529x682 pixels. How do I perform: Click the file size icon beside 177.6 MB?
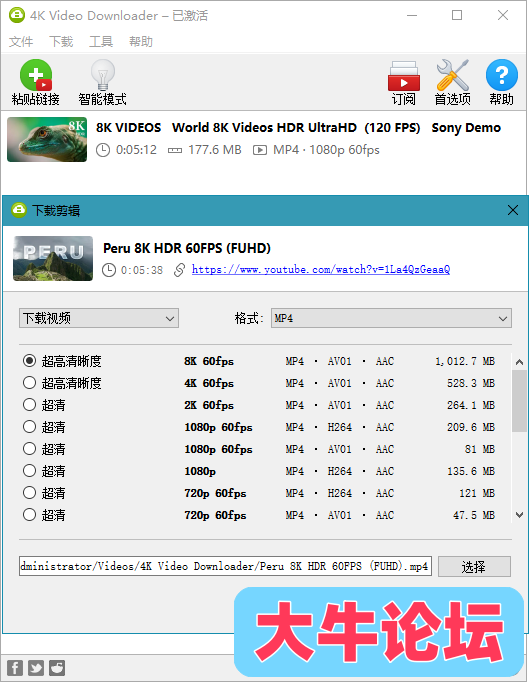pos(175,150)
